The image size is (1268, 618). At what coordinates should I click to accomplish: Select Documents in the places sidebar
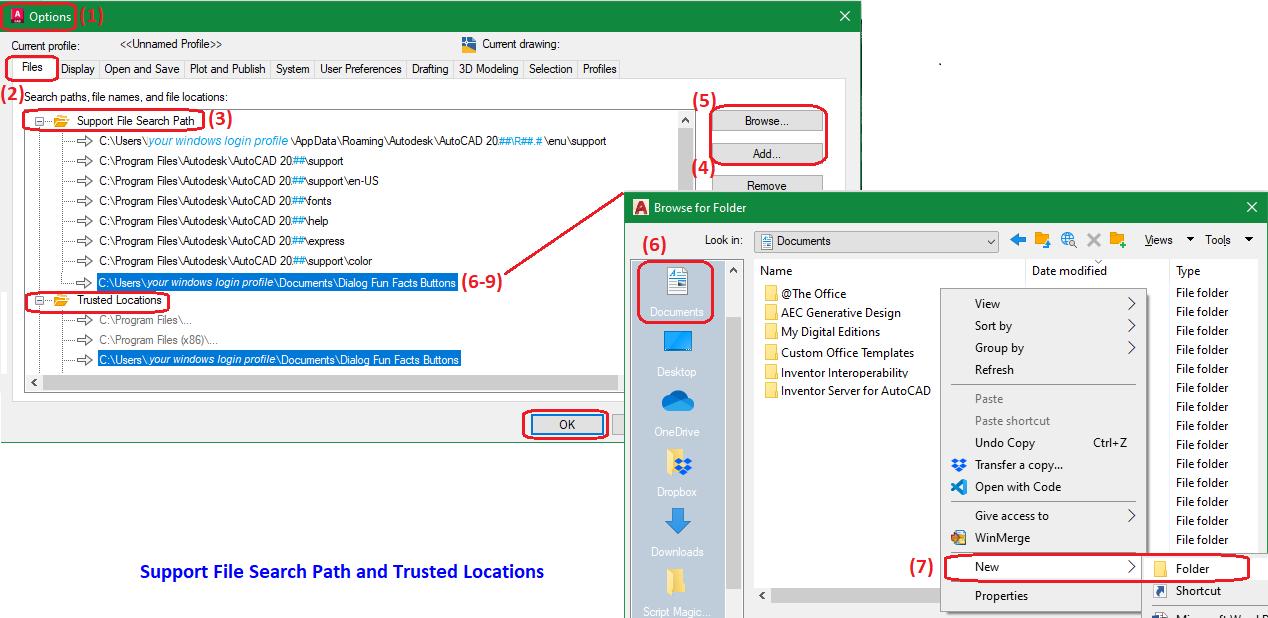point(676,293)
